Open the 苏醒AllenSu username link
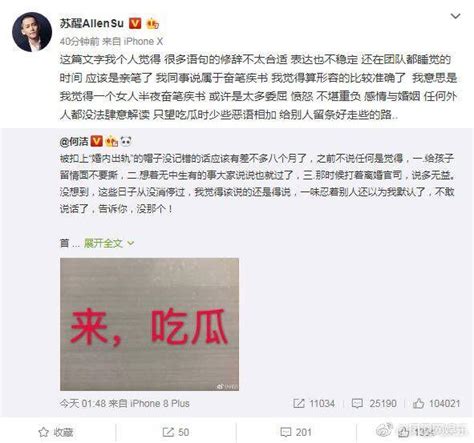Viewport: 474px width, 443px height. click(x=92, y=23)
